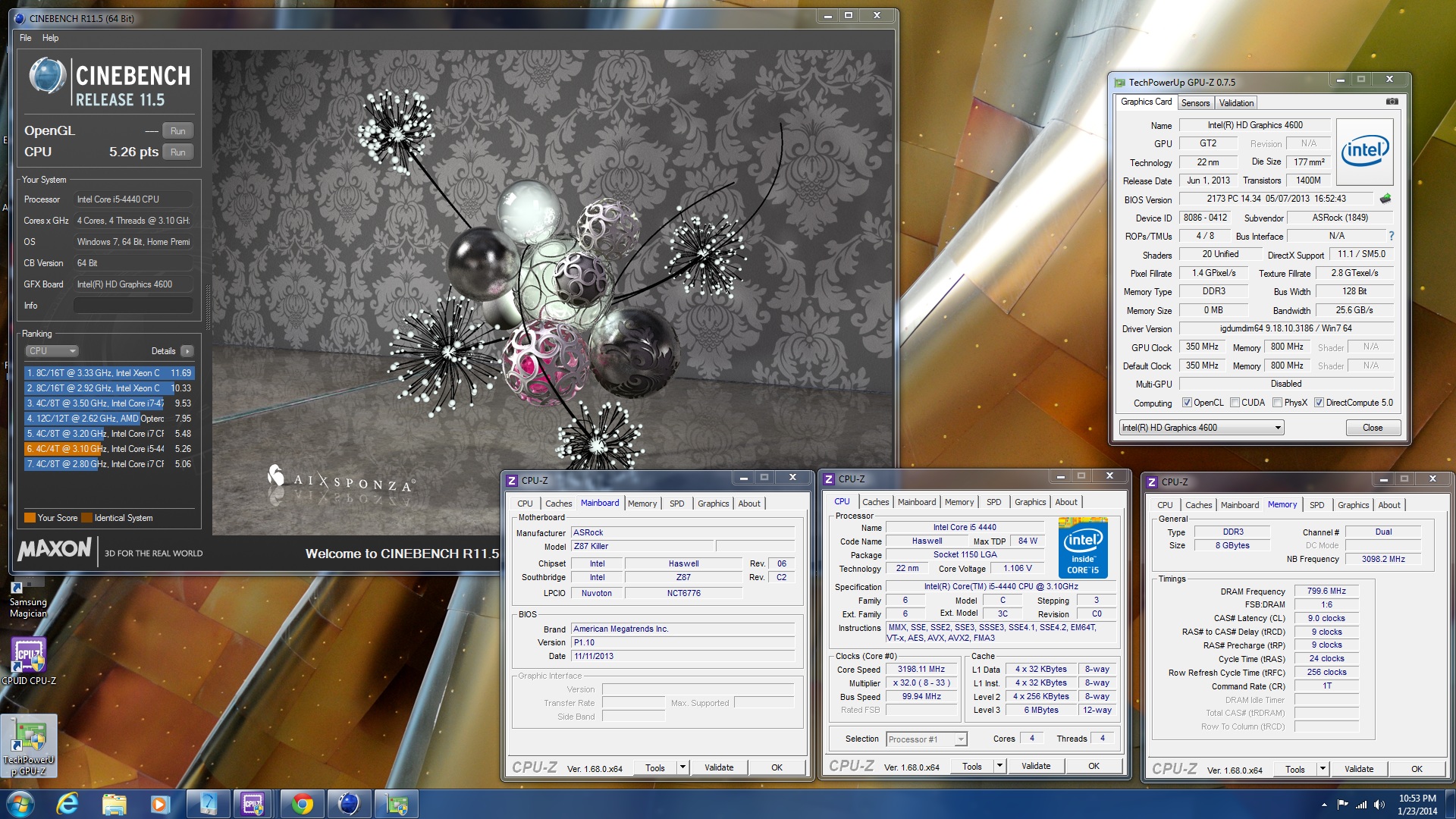The height and width of the screenshot is (819, 1456).
Task: Run the OpenGL benchmark
Action: point(178,131)
